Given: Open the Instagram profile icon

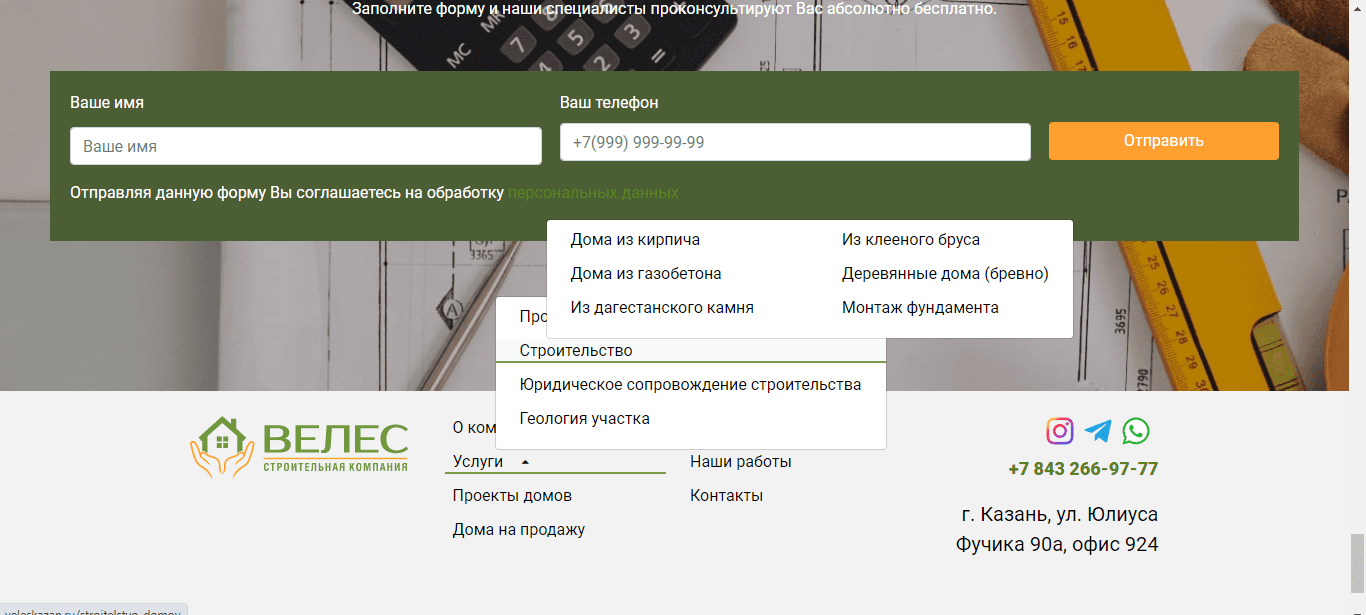Looking at the screenshot, I should point(1058,431).
